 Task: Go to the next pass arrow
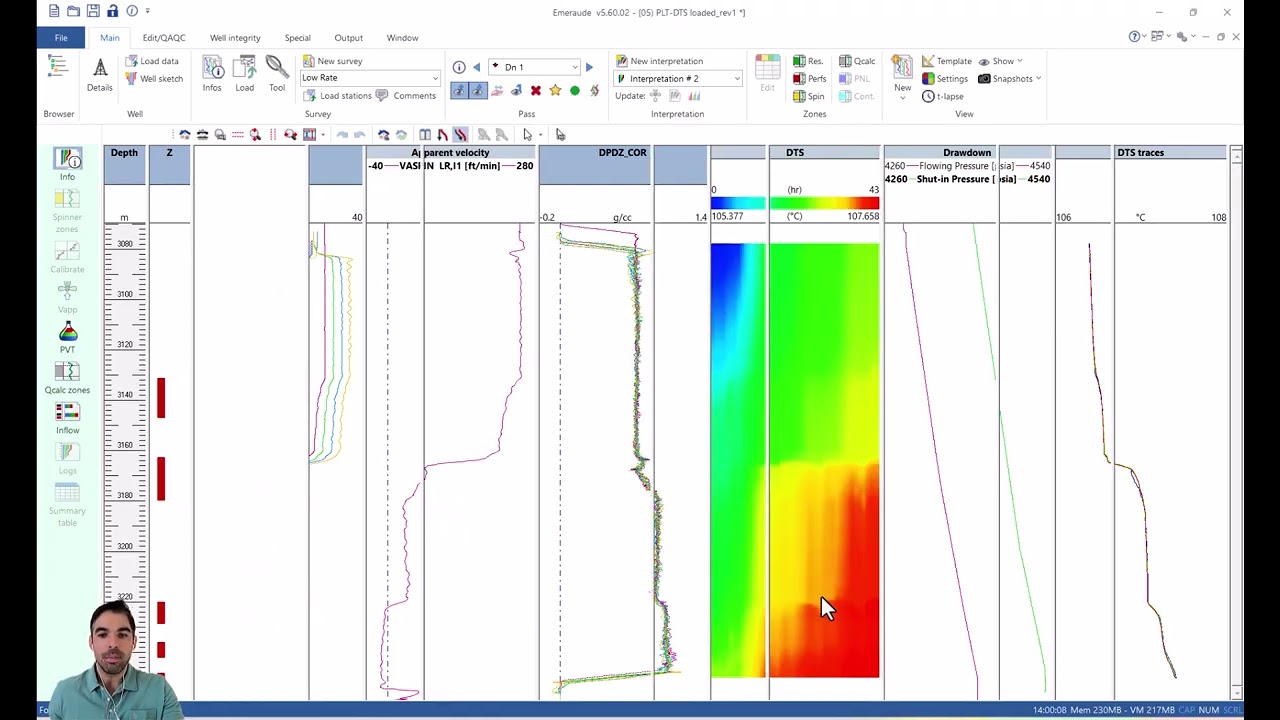589,67
